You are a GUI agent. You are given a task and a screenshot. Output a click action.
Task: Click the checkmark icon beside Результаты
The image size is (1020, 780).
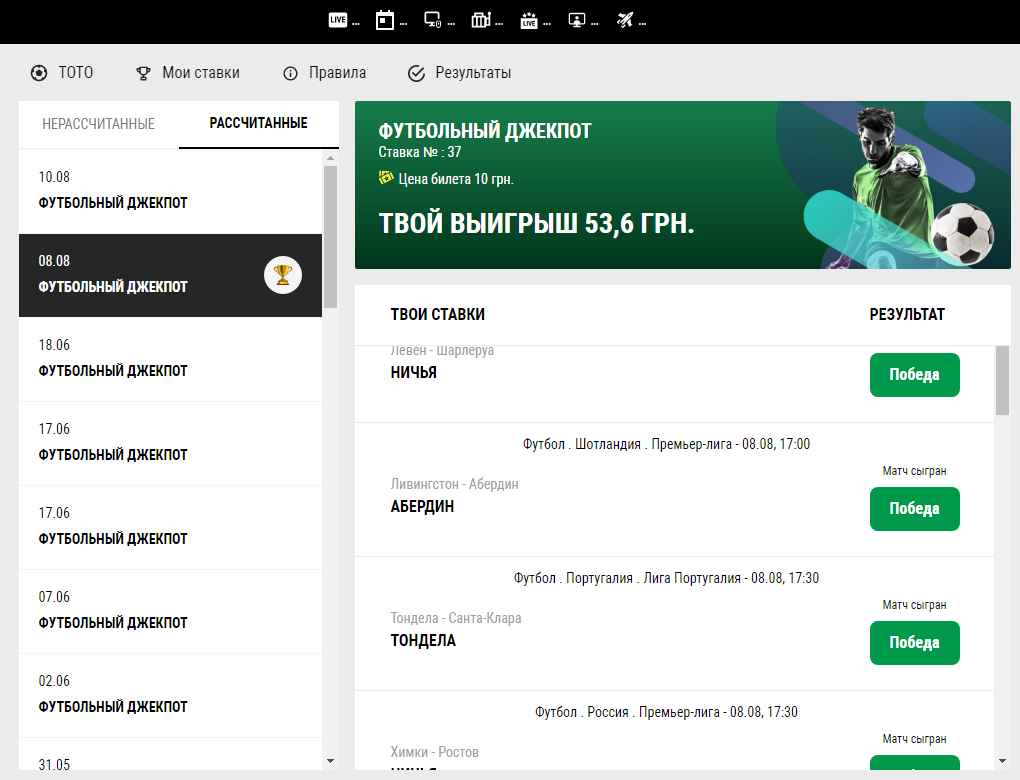(x=416, y=74)
